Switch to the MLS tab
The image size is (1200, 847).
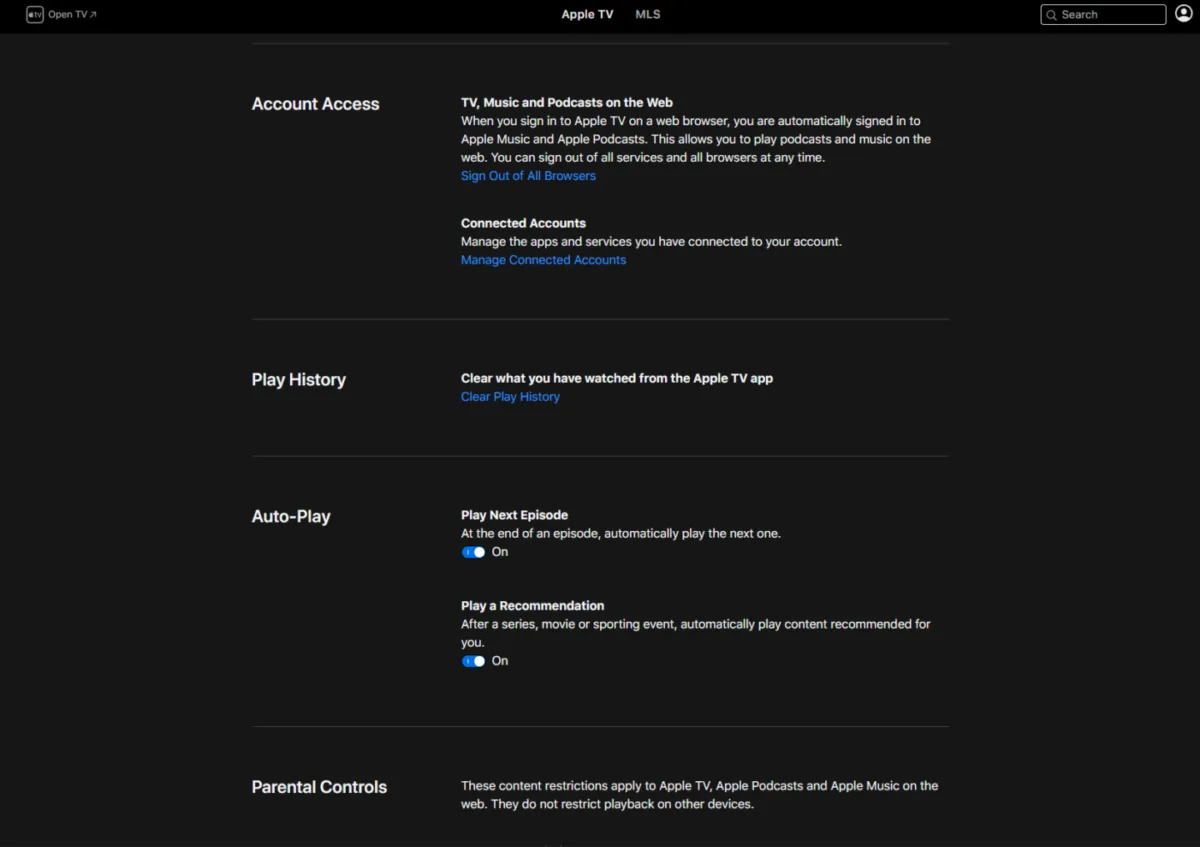648,15
